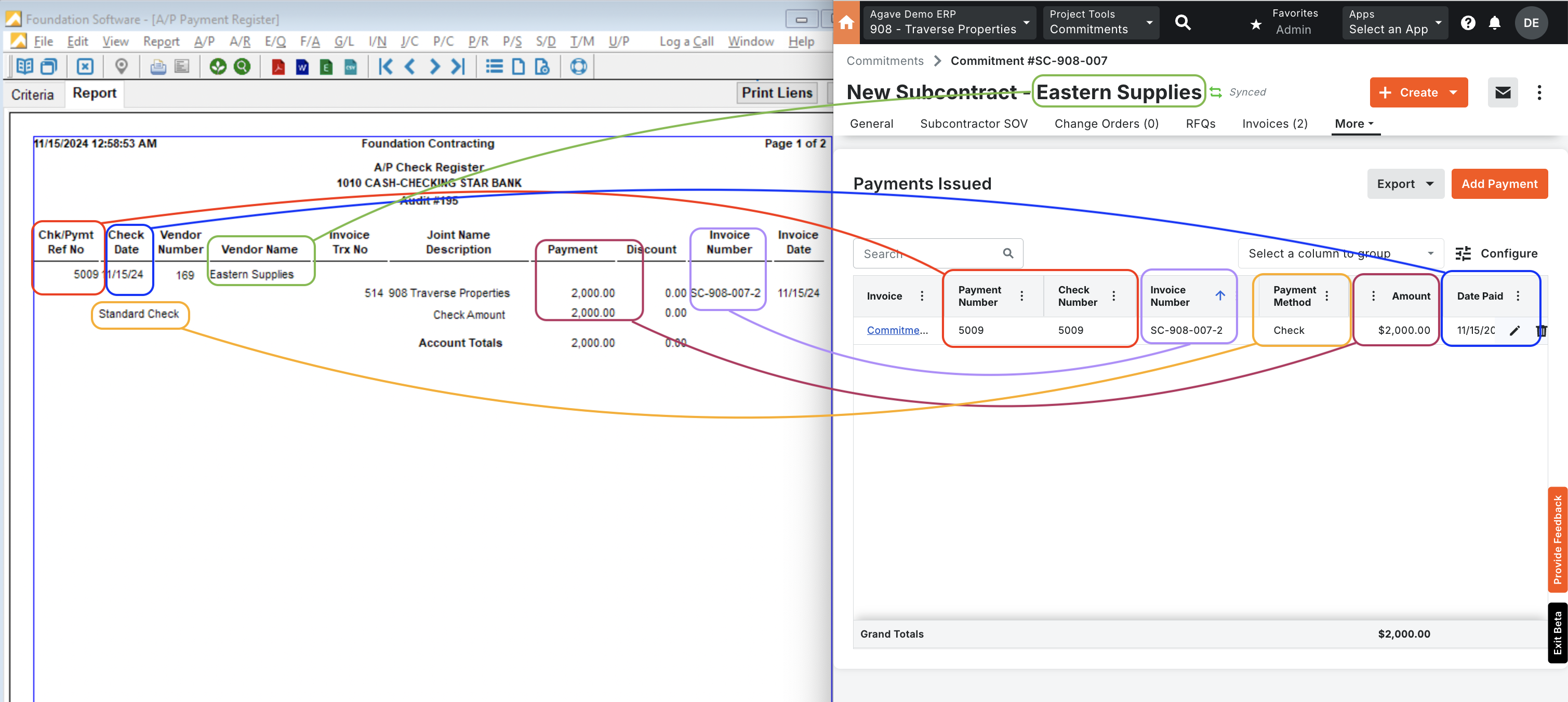Click the cascade windows toolbar icon

pyautogui.click(x=49, y=66)
